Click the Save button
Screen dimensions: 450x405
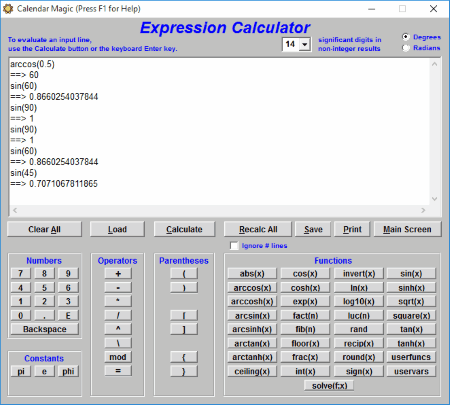pos(313,229)
